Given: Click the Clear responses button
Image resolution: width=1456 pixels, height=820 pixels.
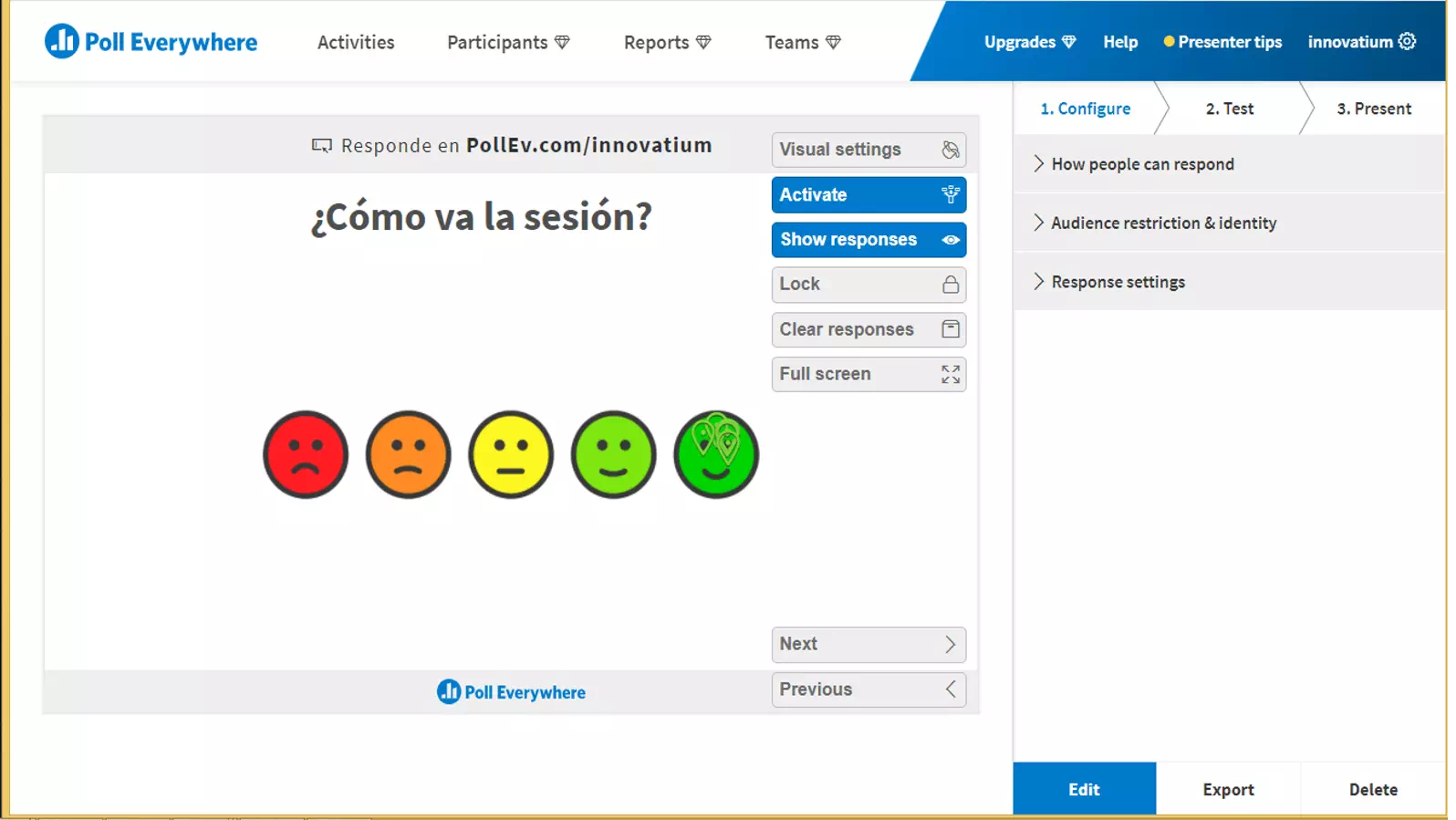Looking at the screenshot, I should [x=868, y=329].
